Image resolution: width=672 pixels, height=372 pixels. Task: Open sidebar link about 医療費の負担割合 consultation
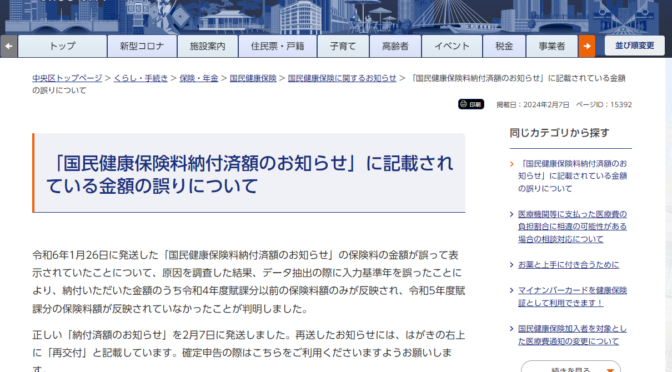(x=572, y=226)
